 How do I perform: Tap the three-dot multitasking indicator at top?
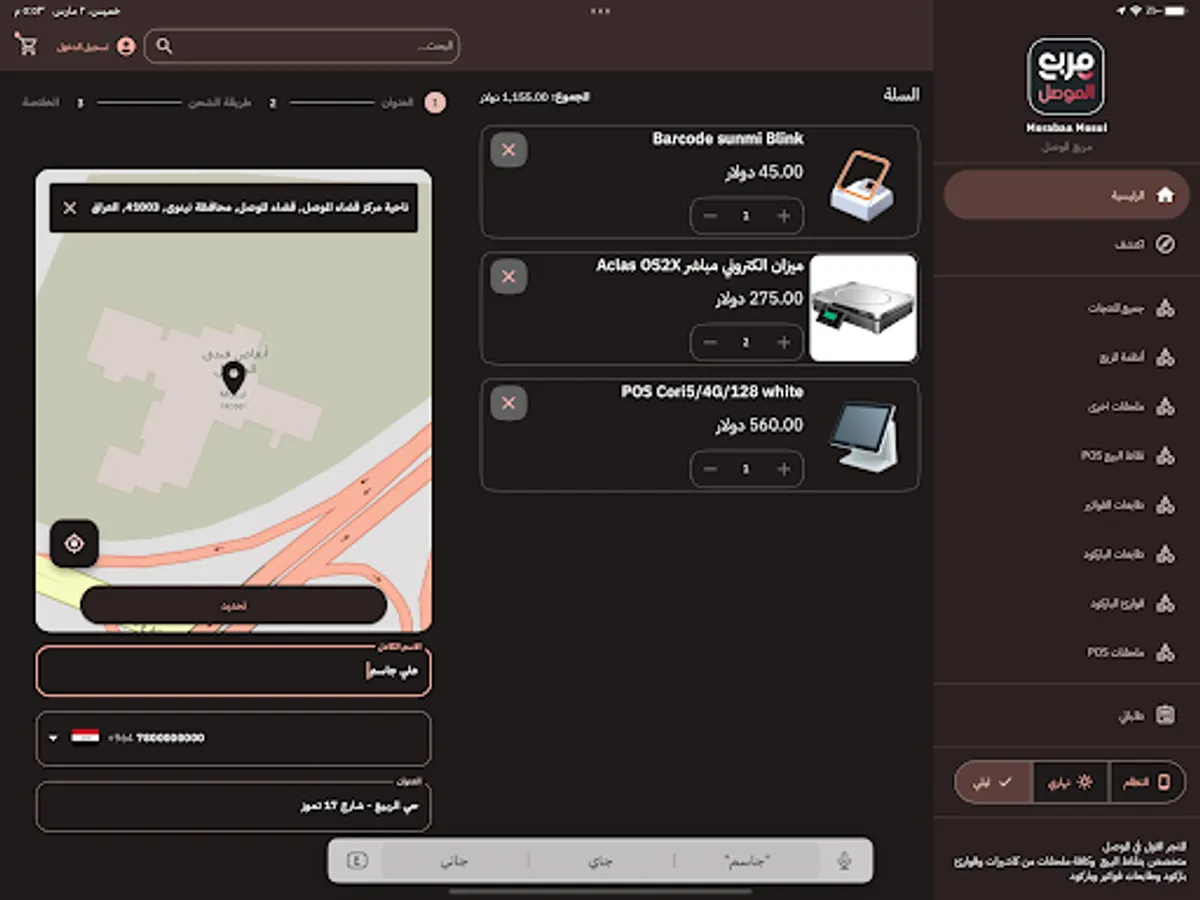click(600, 11)
